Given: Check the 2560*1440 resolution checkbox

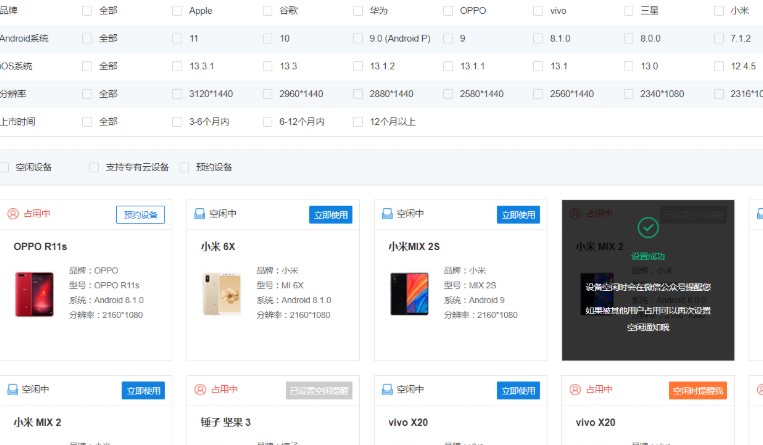Looking at the screenshot, I should click(x=538, y=94).
